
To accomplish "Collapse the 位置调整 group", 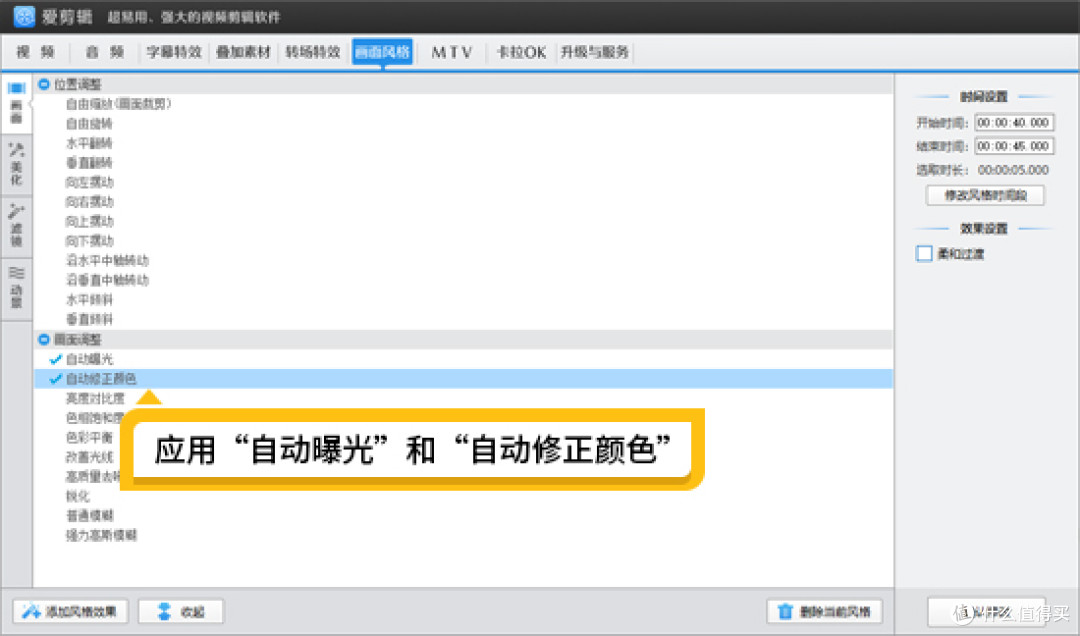I will click(x=44, y=84).
